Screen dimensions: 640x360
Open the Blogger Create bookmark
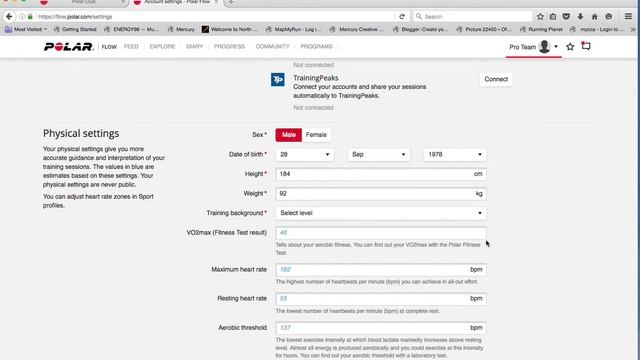click(420, 29)
